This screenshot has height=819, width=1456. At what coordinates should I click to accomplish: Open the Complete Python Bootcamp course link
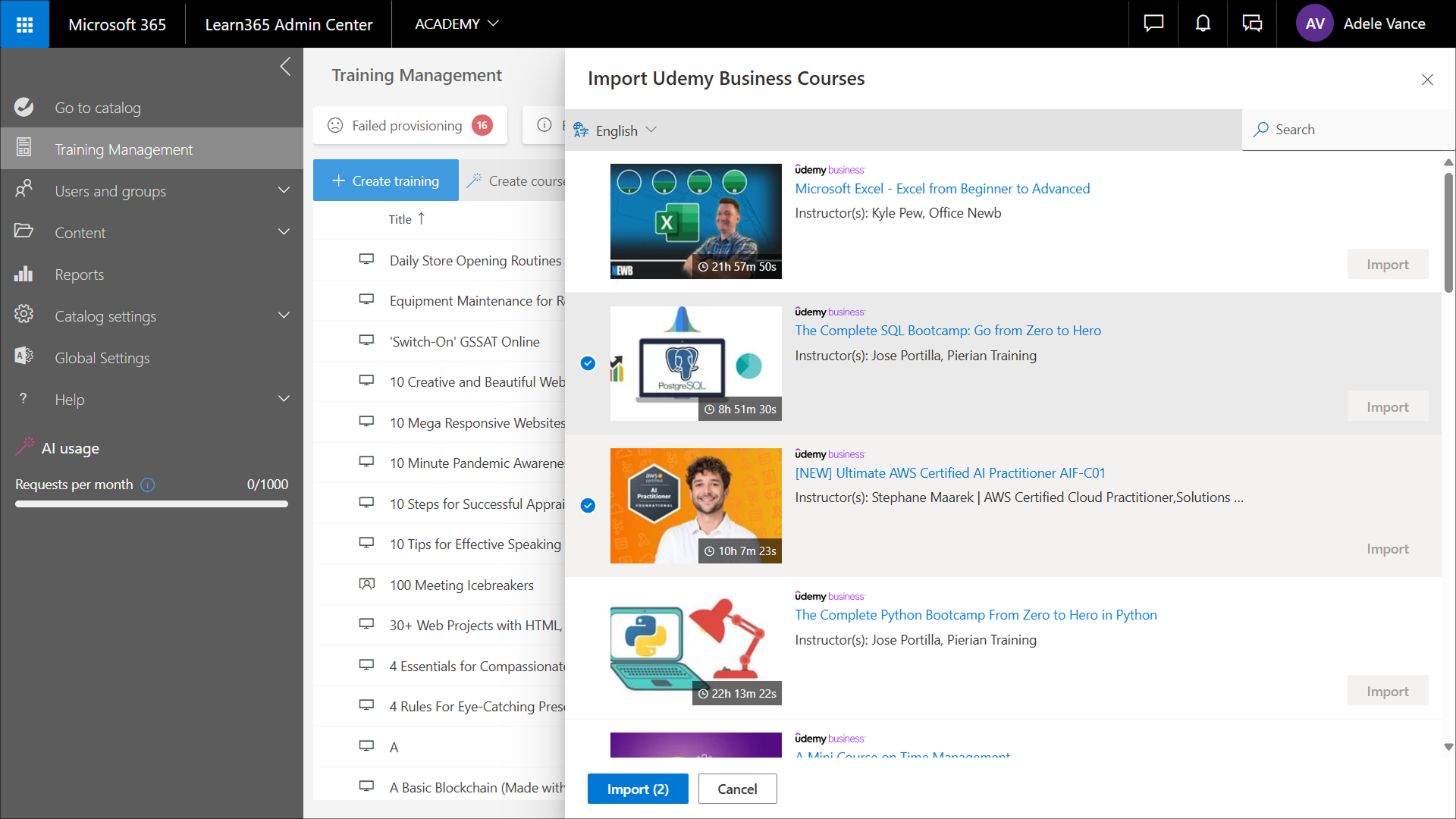click(x=975, y=615)
